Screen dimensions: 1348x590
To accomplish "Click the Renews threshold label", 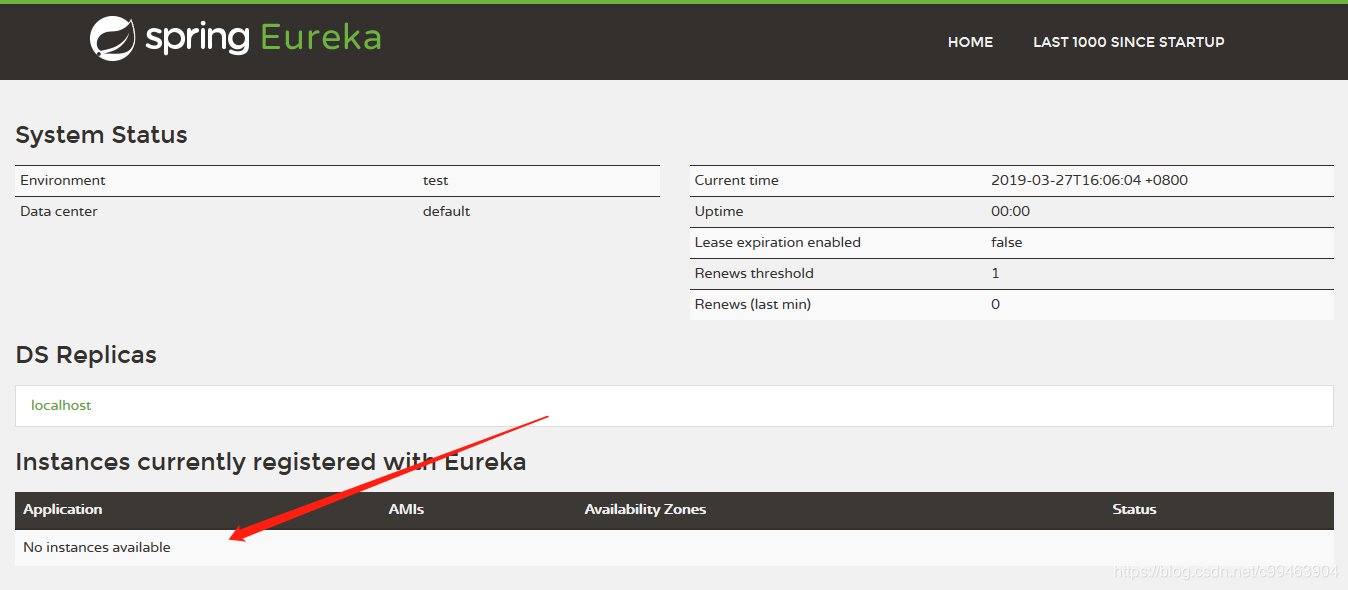I will pos(754,273).
